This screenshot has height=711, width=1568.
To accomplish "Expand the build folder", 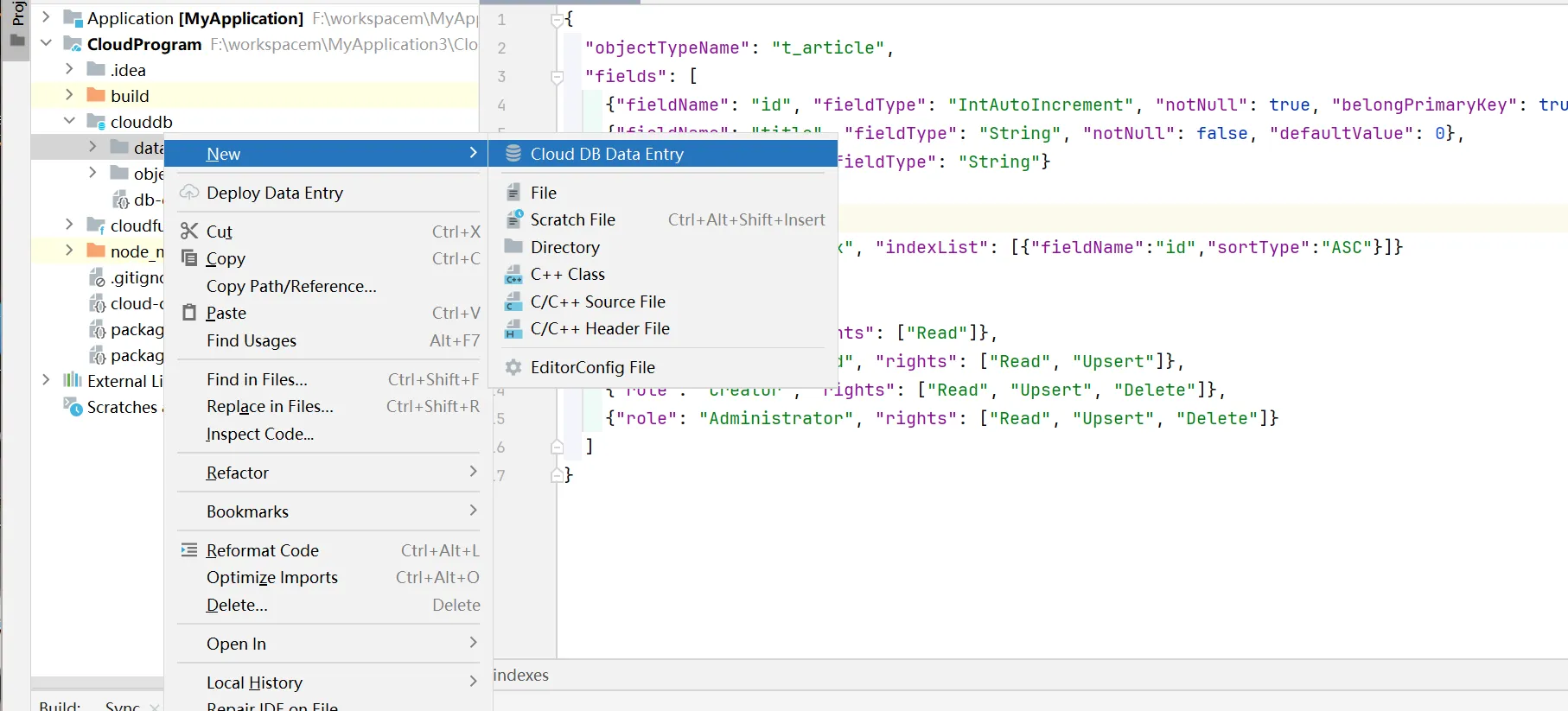I will pyautogui.click(x=69, y=95).
